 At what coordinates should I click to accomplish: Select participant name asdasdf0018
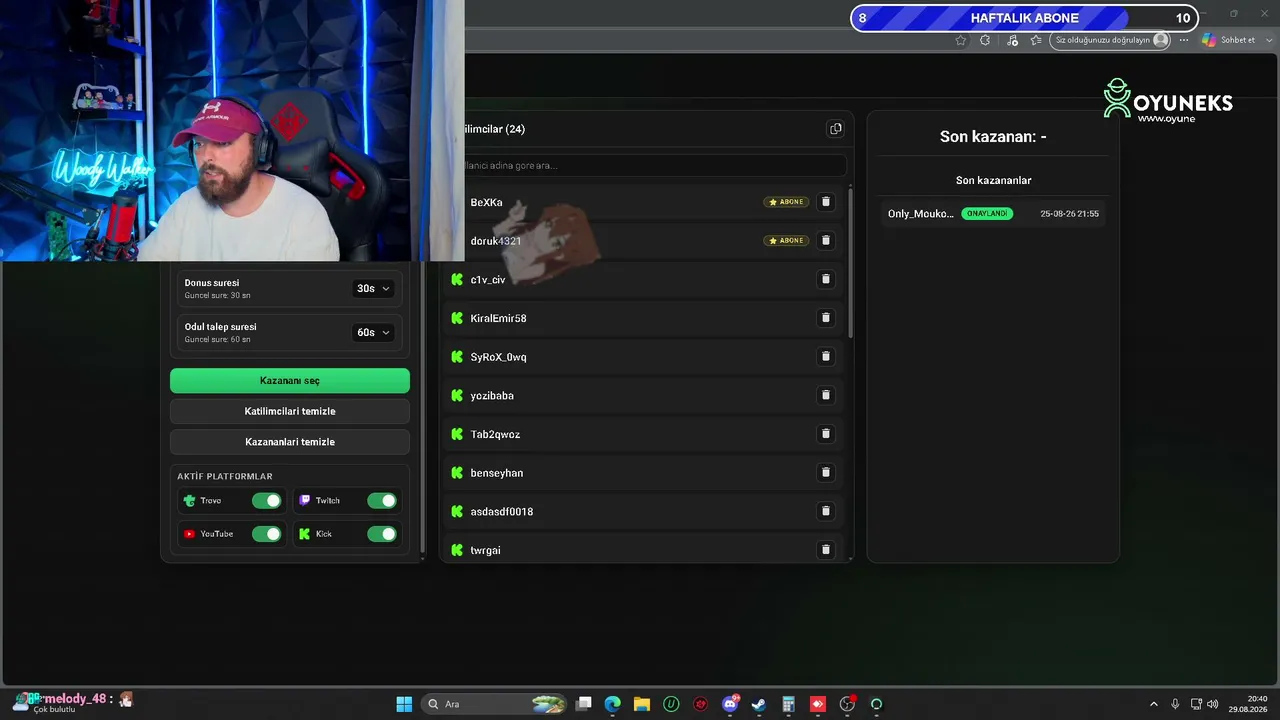click(x=502, y=512)
